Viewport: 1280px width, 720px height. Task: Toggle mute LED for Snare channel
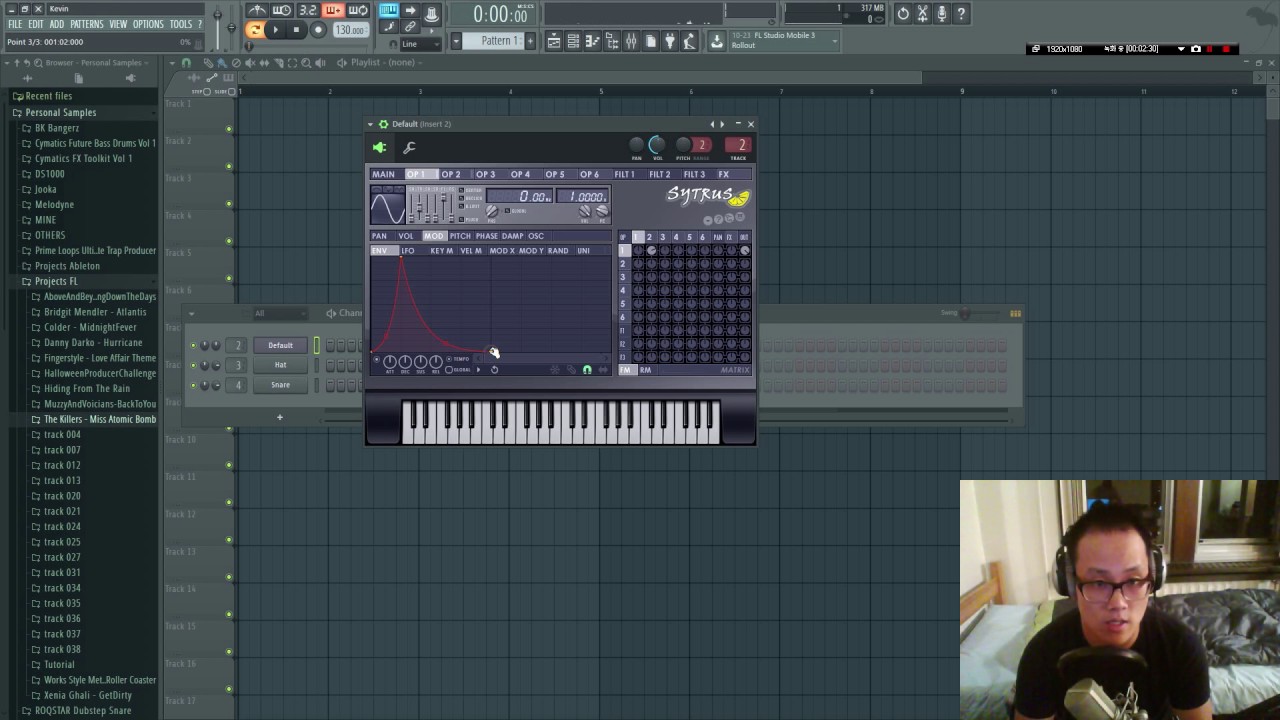pyautogui.click(x=193, y=386)
